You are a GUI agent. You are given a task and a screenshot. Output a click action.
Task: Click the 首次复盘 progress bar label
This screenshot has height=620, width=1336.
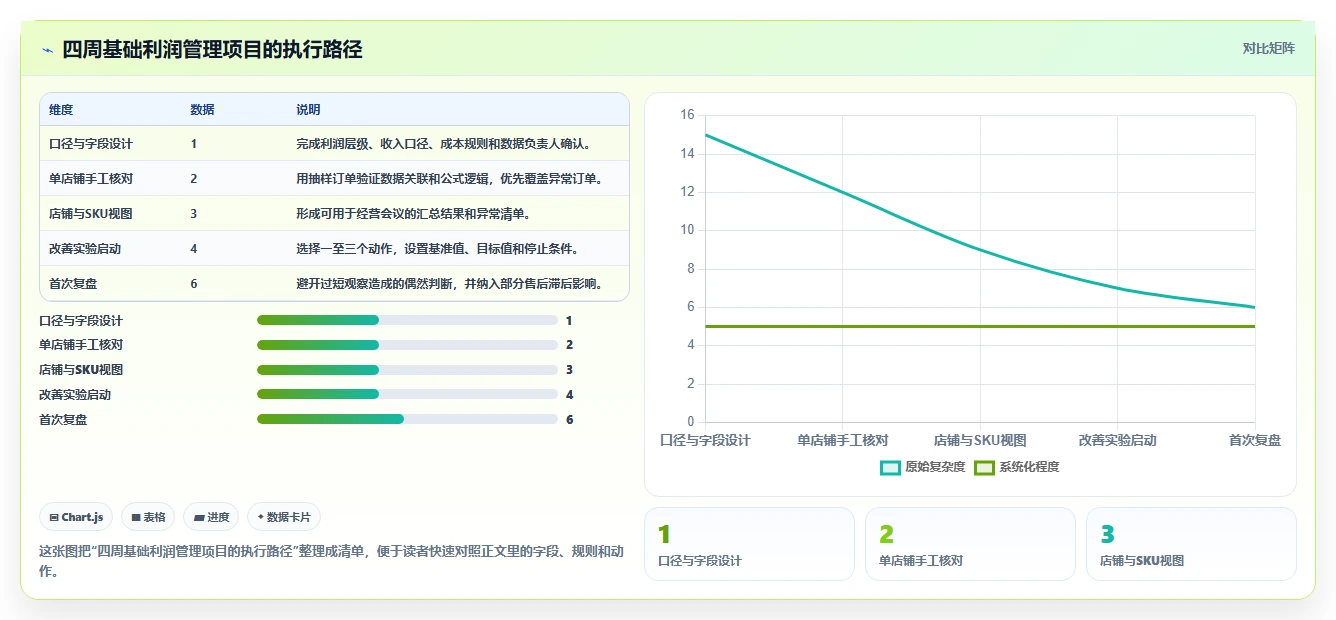click(63, 420)
